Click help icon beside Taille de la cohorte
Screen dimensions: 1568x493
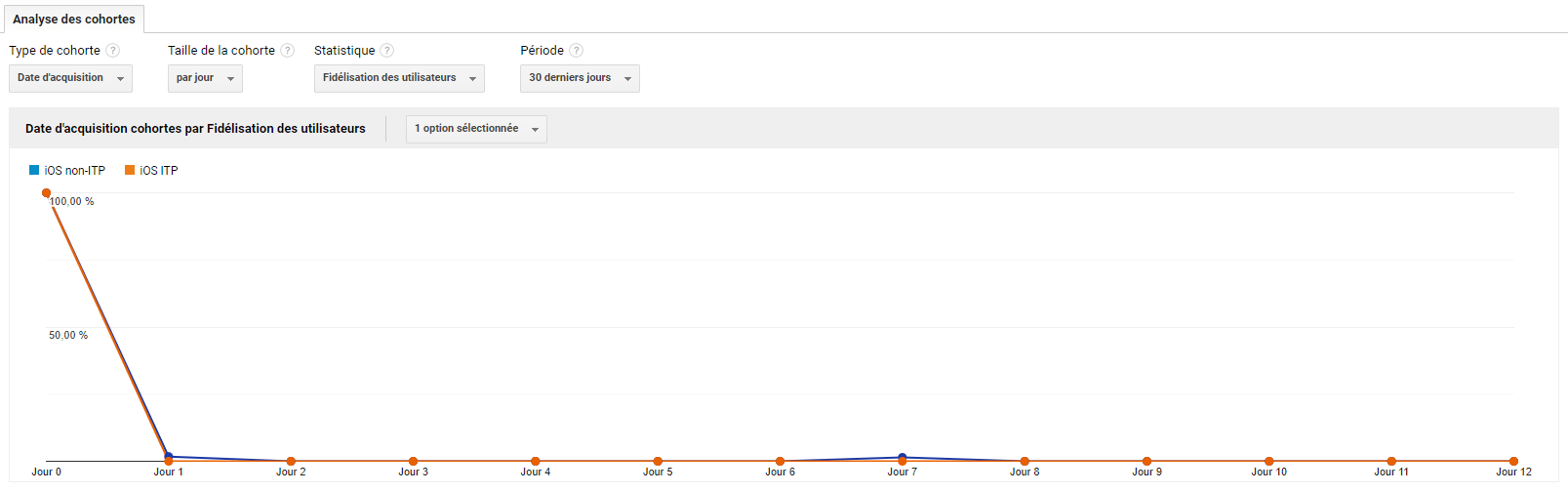click(288, 51)
